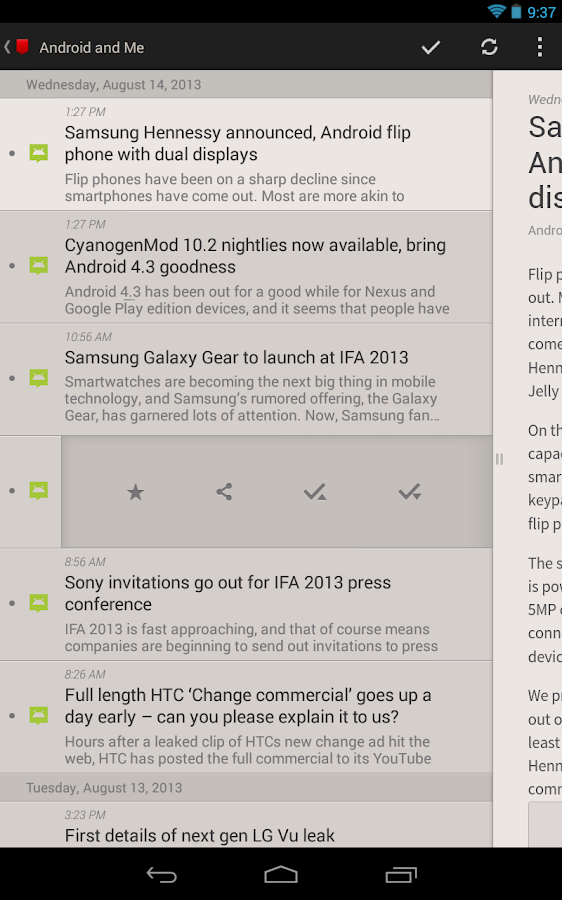Image resolution: width=562 pixels, height=900 pixels.
Task: Mark below as read checkmark icon
Action: coord(410,492)
